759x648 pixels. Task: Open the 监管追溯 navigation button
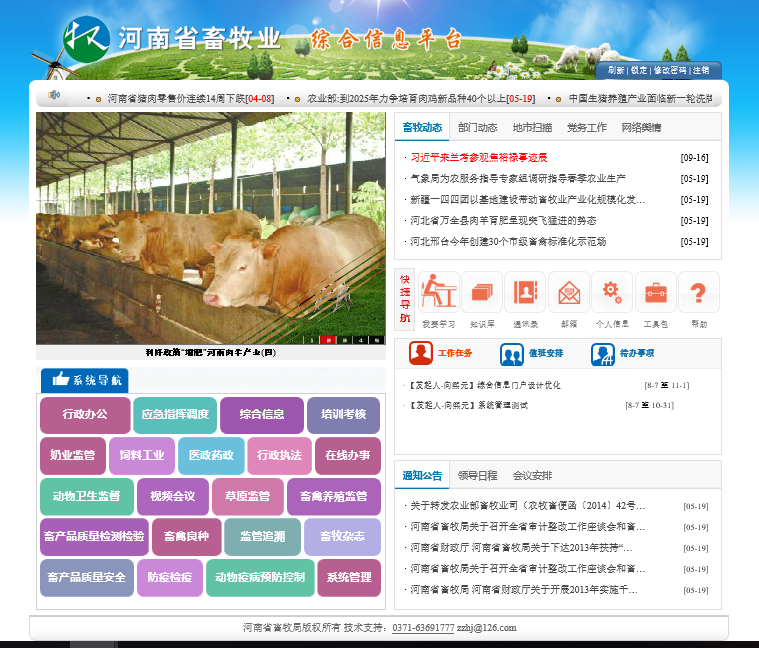pos(262,537)
